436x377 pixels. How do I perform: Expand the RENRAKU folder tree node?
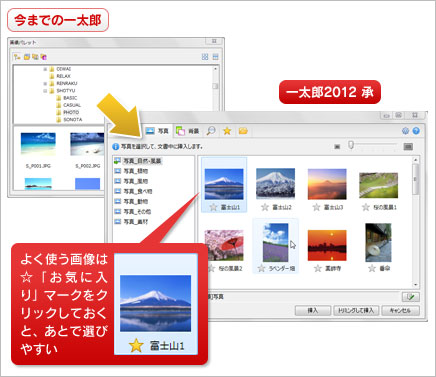[45, 83]
